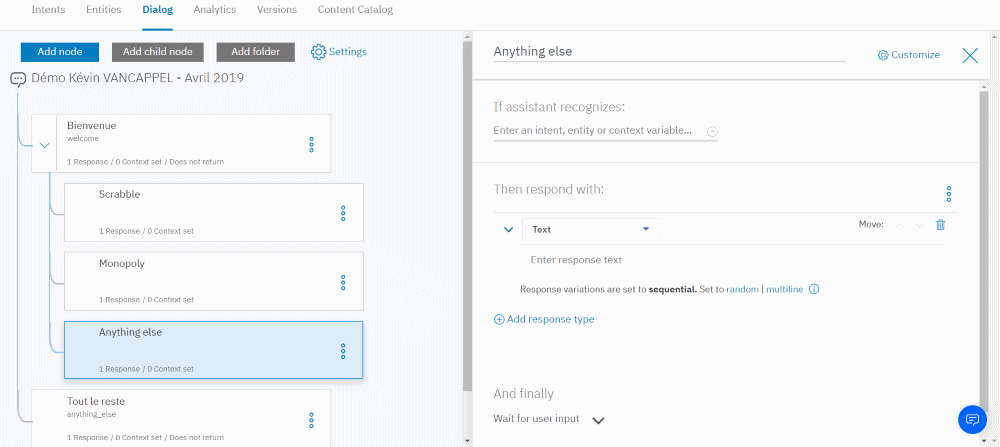Delete the Text response with trash icon
1000x447 pixels.
[940, 225]
